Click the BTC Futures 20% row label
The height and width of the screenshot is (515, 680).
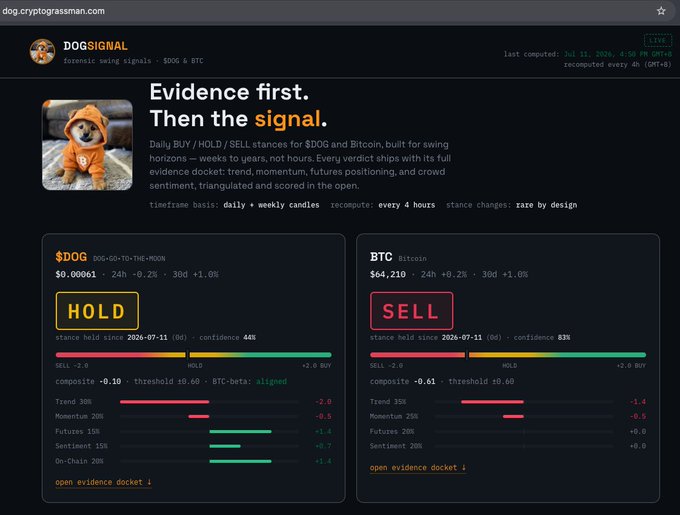click(x=392, y=431)
